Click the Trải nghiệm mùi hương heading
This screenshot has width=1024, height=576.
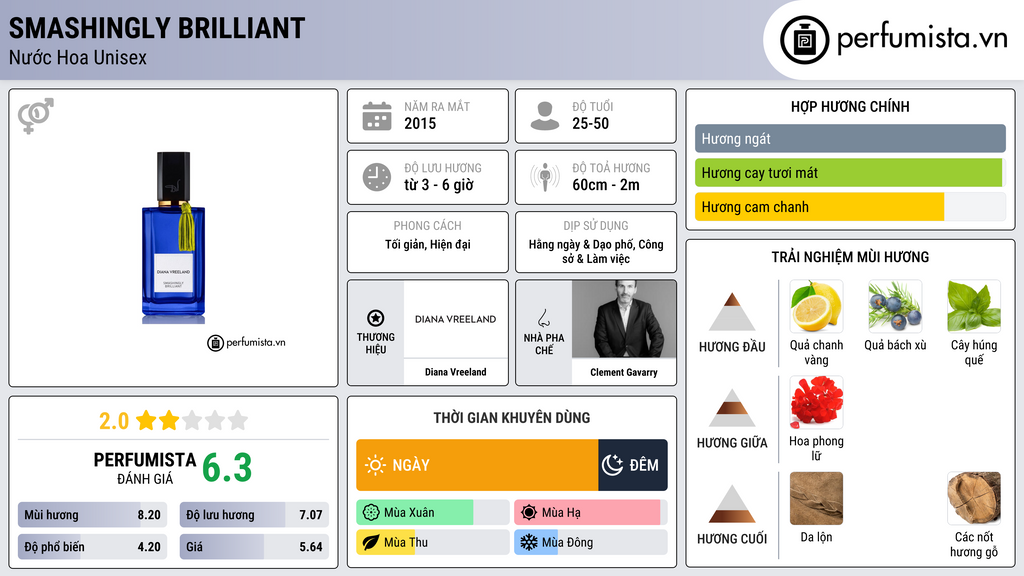(850, 257)
